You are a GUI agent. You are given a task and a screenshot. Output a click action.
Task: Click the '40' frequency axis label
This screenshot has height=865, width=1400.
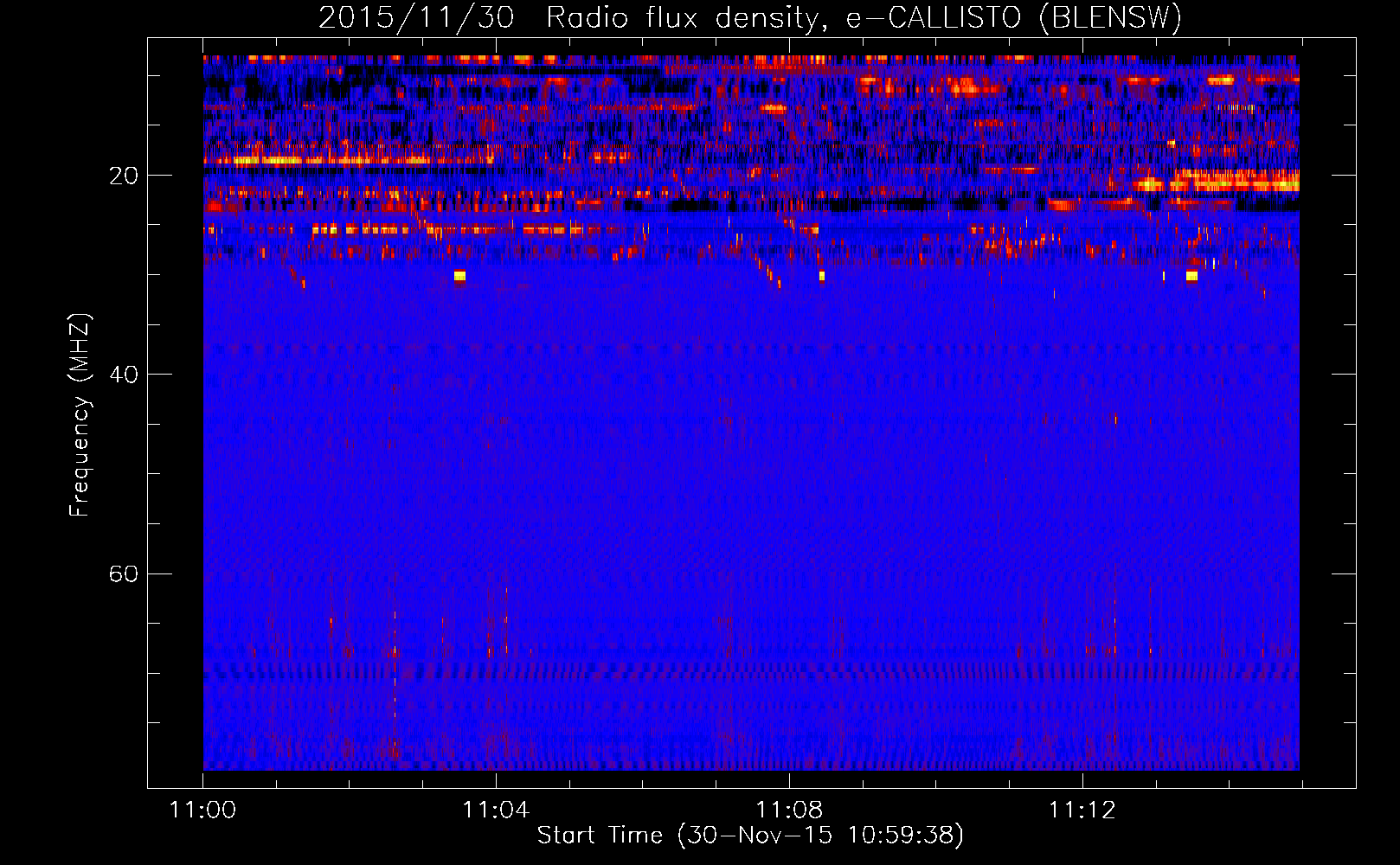(x=124, y=375)
